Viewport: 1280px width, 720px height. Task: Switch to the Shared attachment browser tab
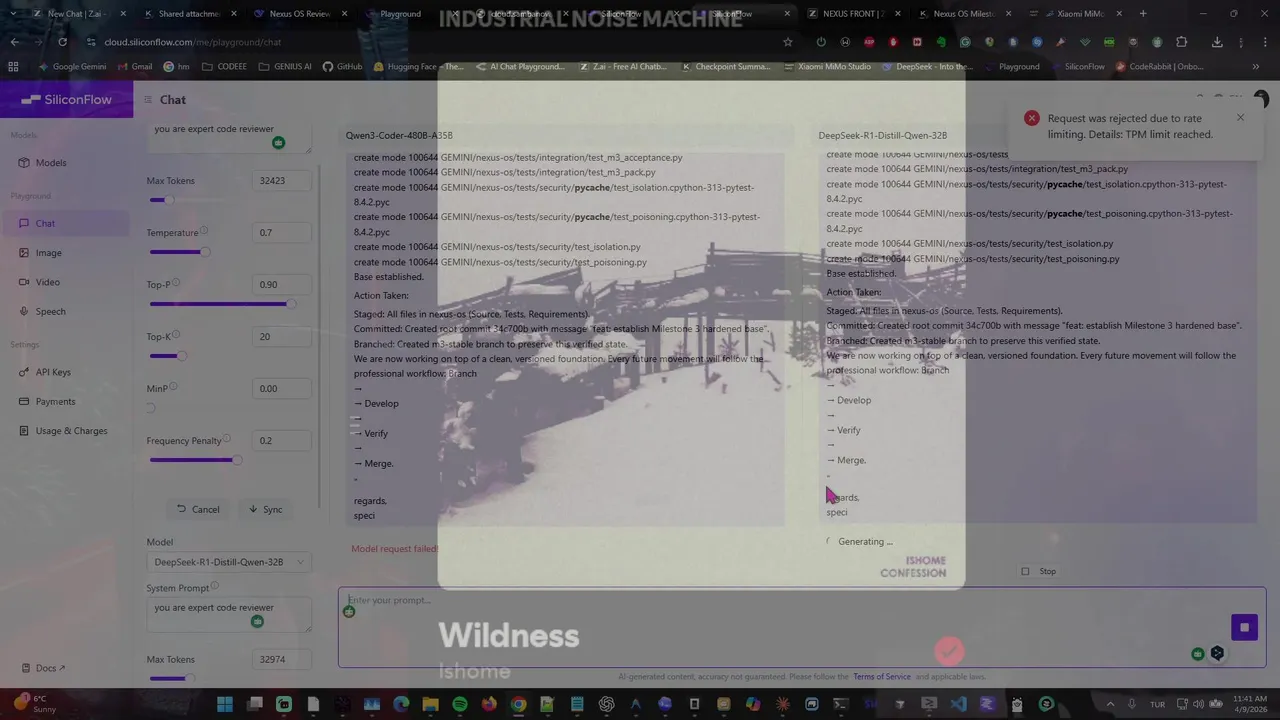pyautogui.click(x=190, y=14)
